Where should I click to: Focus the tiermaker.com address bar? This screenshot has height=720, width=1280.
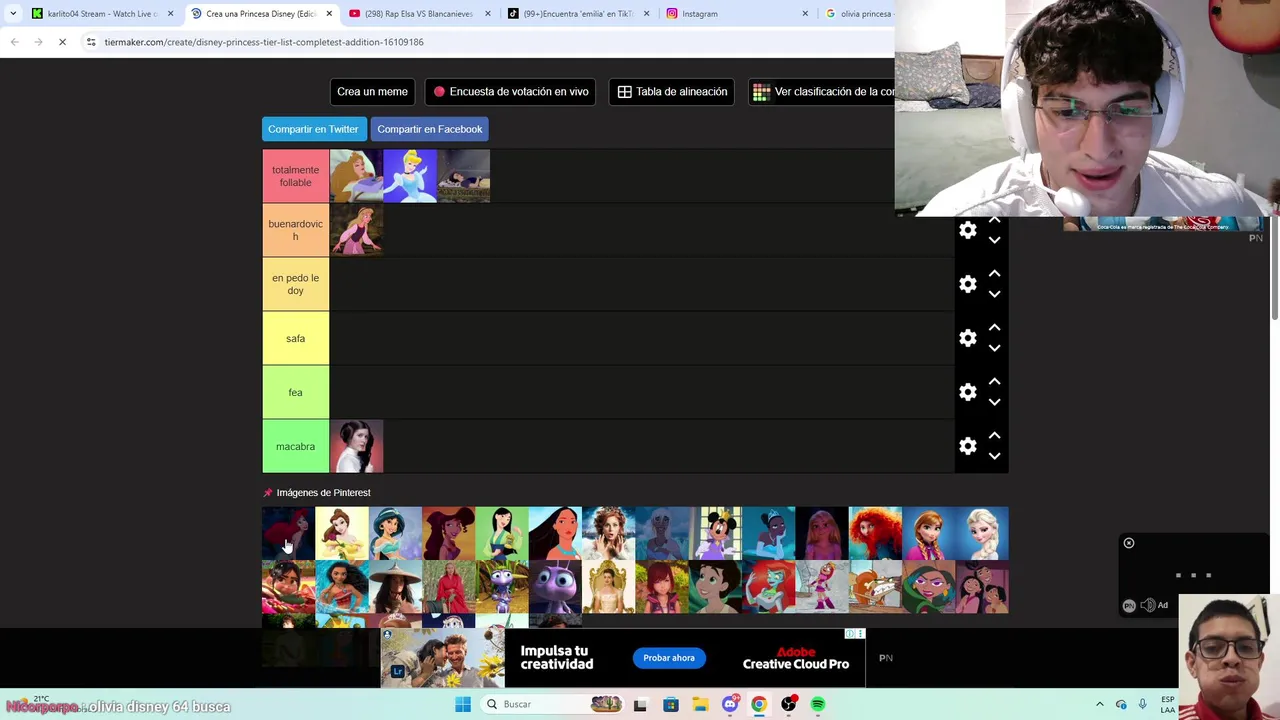[264, 42]
